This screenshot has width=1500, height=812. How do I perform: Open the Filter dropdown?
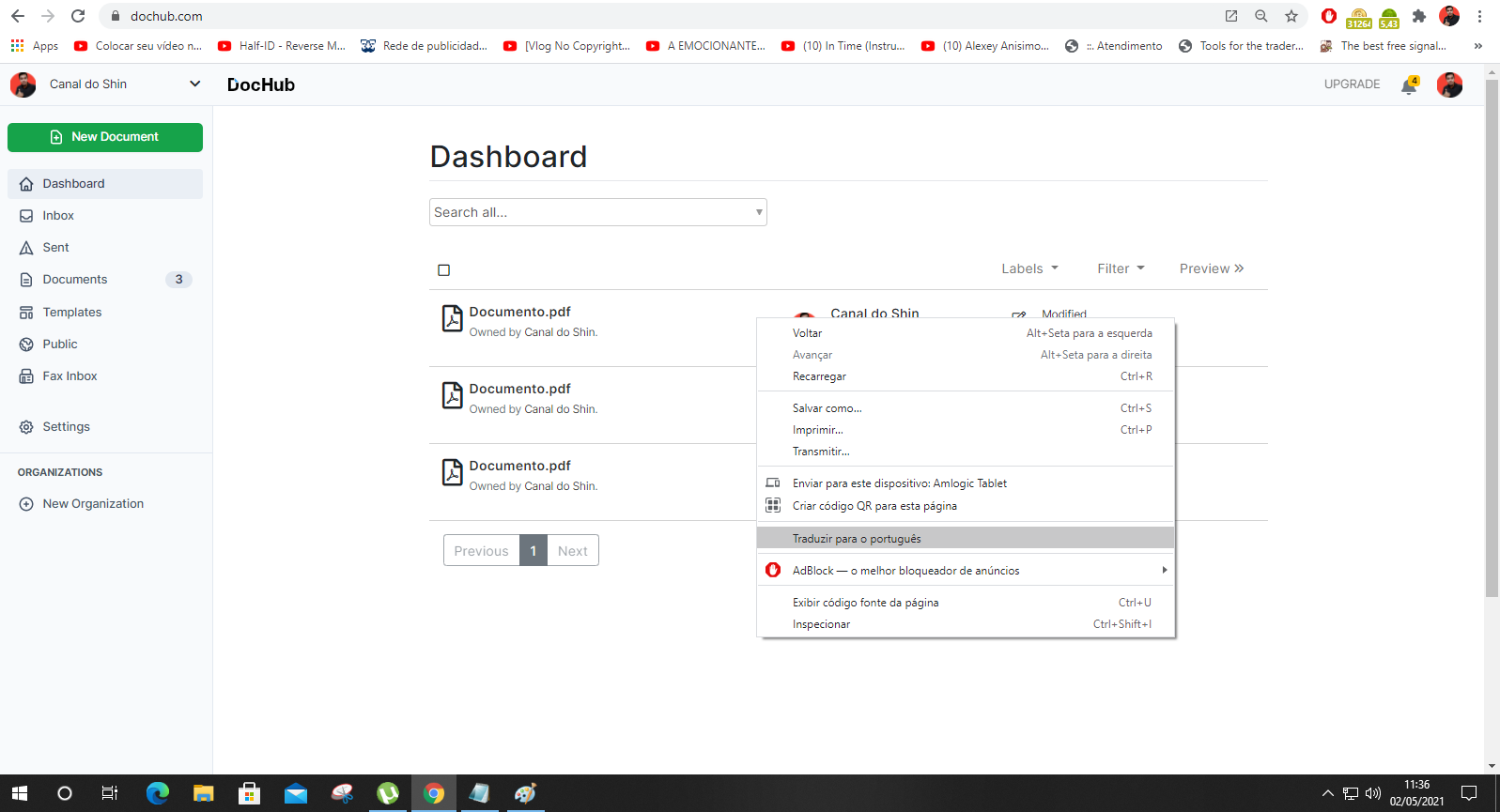click(1121, 268)
